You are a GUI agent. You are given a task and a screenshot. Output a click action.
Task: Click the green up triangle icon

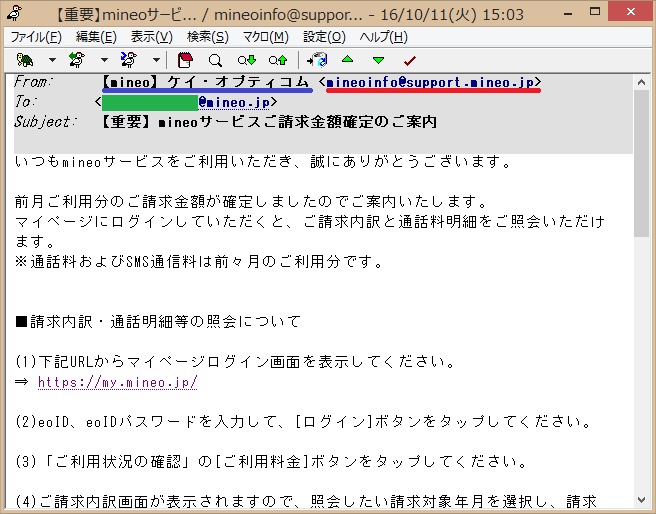[347, 60]
